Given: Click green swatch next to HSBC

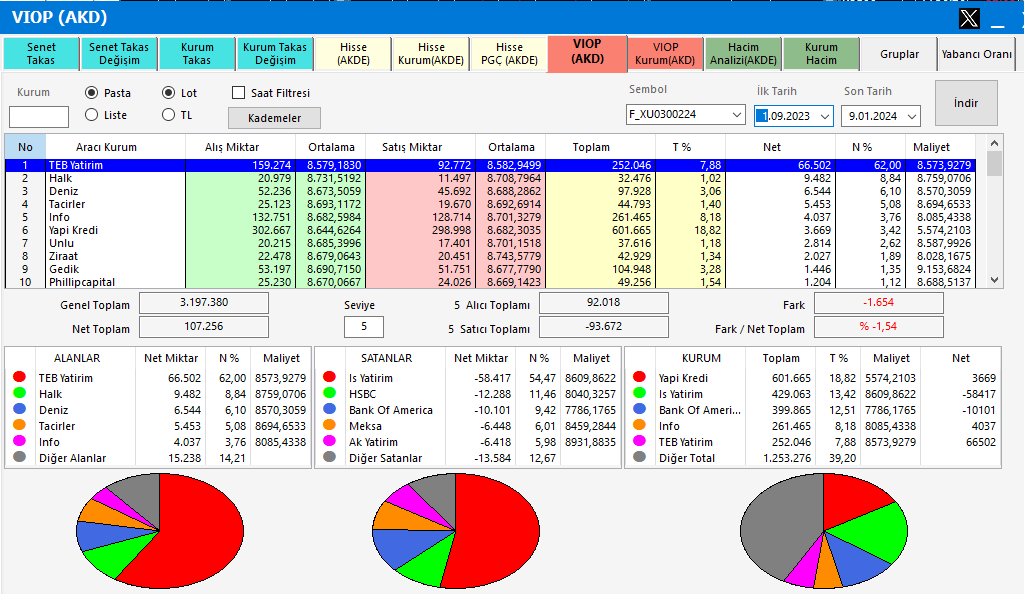Looking at the screenshot, I should pos(330,392).
